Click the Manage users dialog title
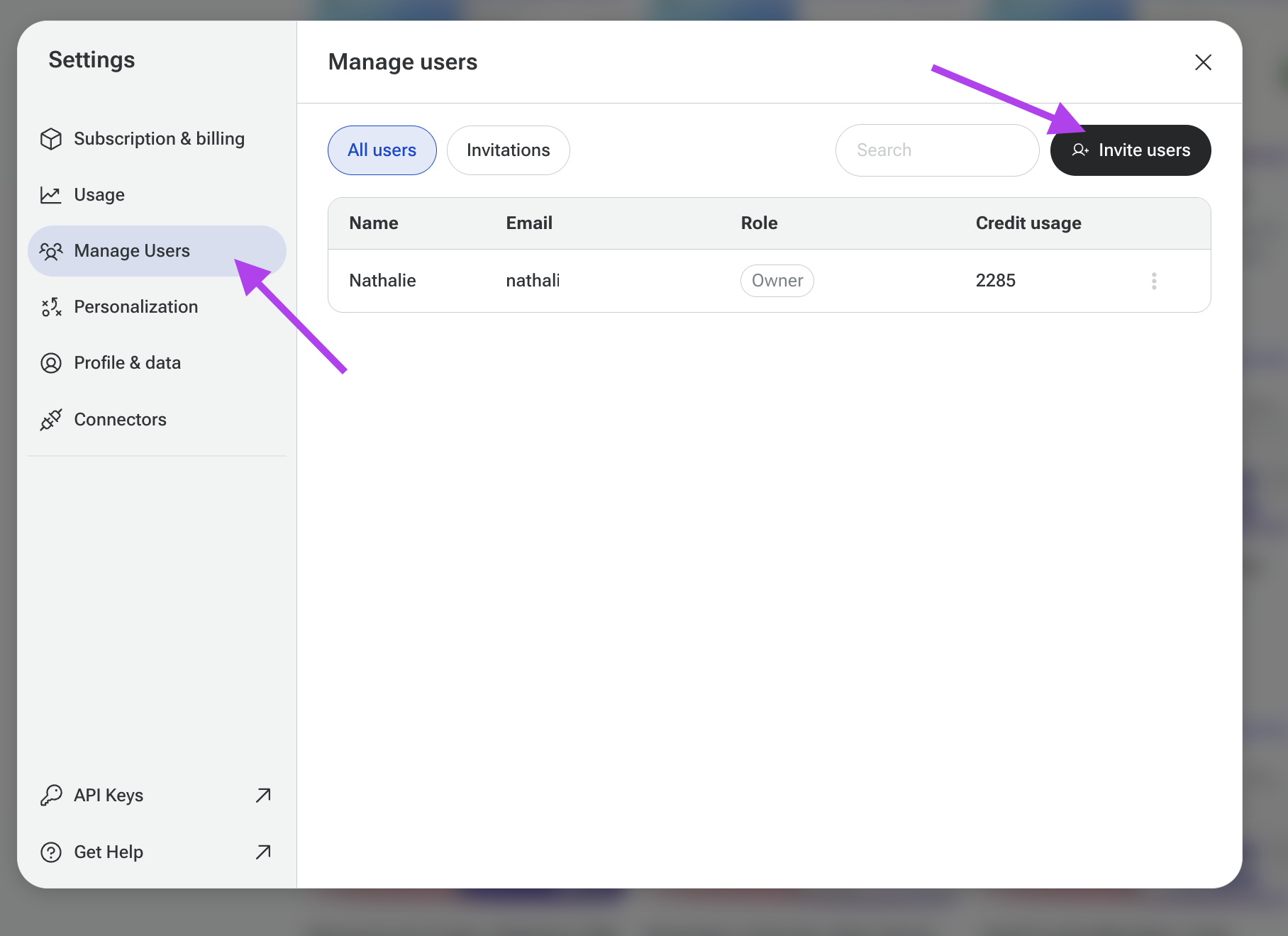 coord(403,62)
